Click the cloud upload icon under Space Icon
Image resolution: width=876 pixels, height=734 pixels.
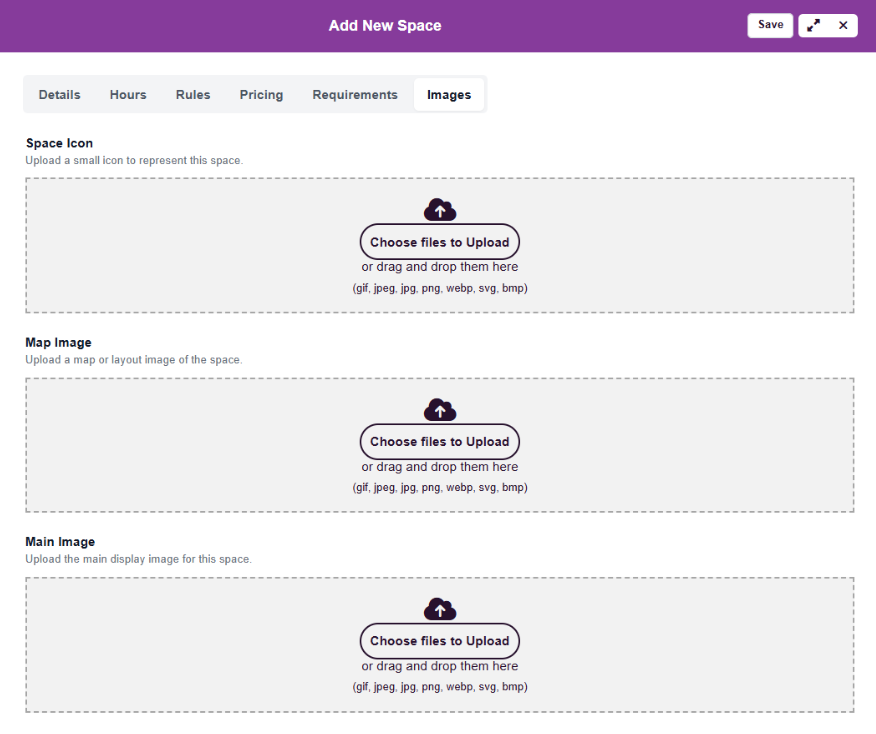click(440, 210)
